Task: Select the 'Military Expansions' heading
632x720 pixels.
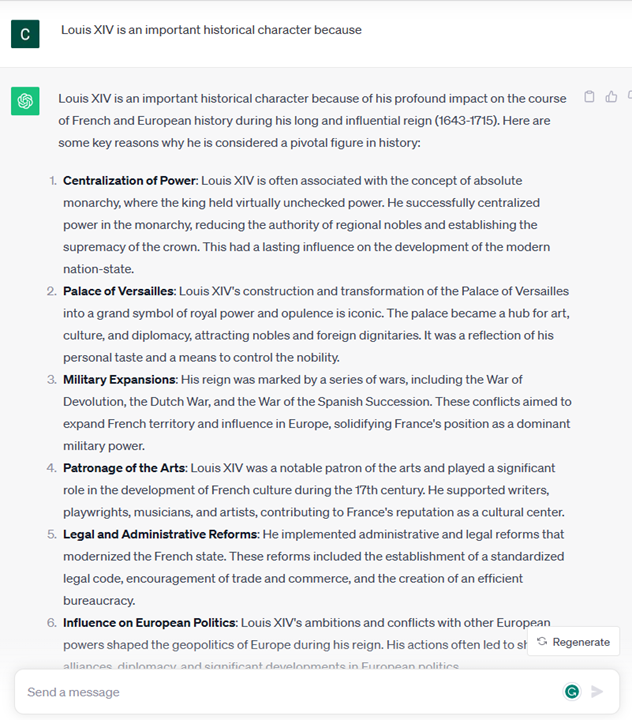Action: (x=119, y=380)
